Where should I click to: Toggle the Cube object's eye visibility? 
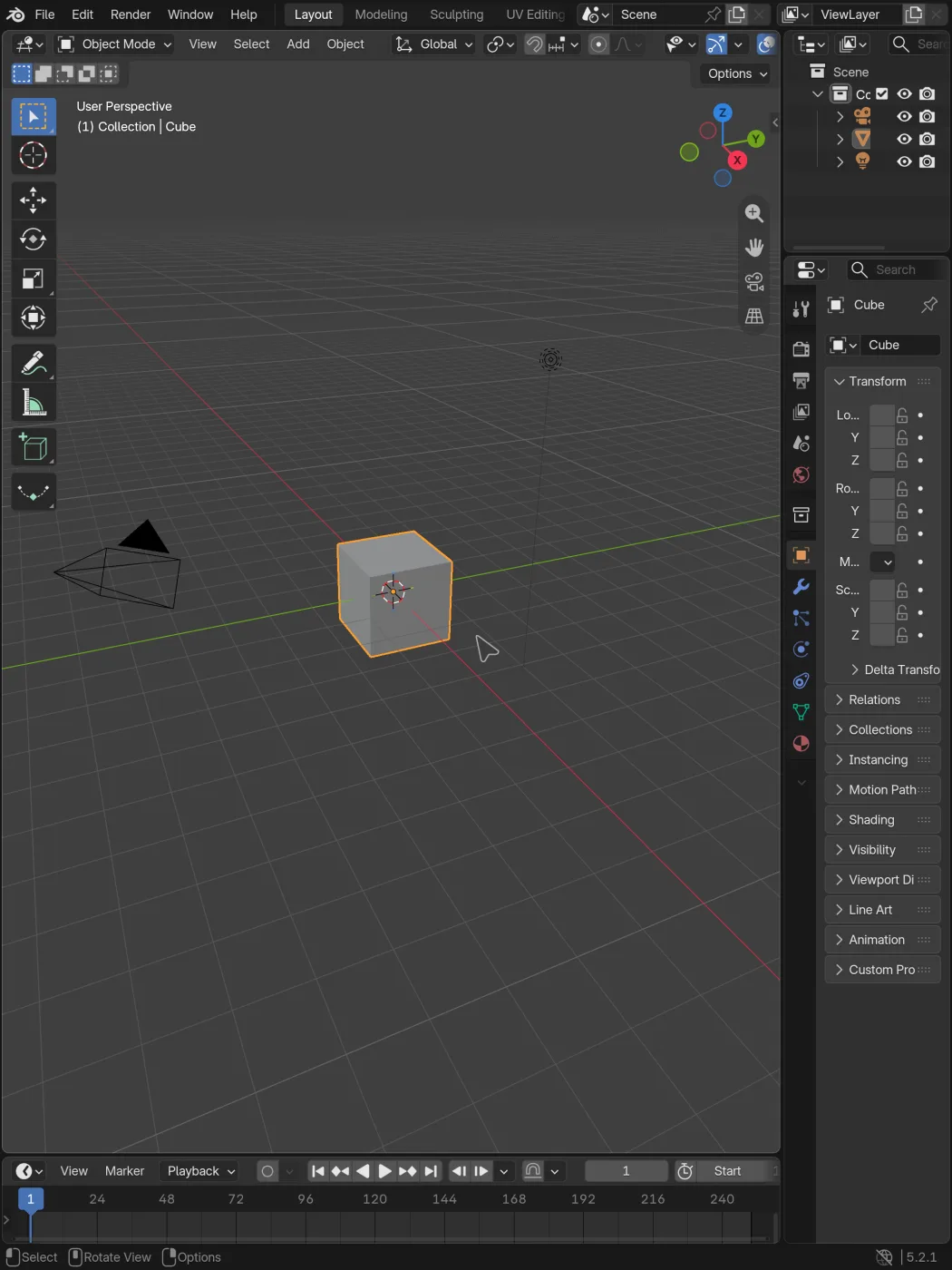pyautogui.click(x=904, y=139)
